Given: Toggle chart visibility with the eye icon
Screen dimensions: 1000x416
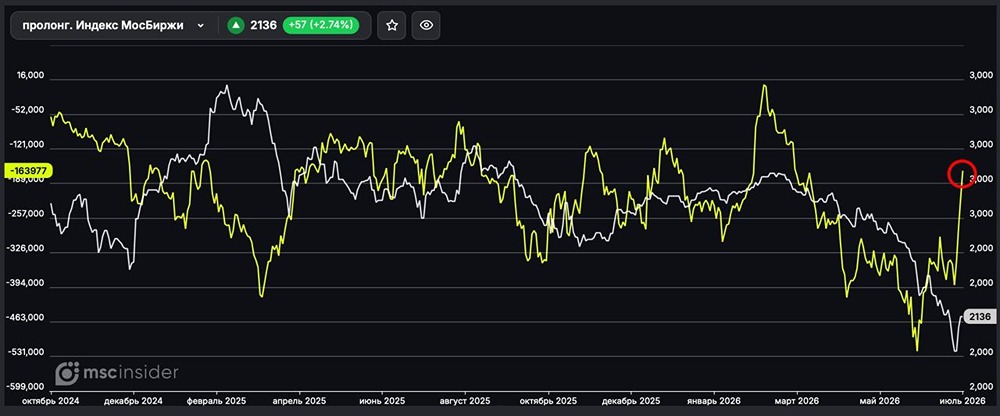Looking at the screenshot, I should coord(426,26).
